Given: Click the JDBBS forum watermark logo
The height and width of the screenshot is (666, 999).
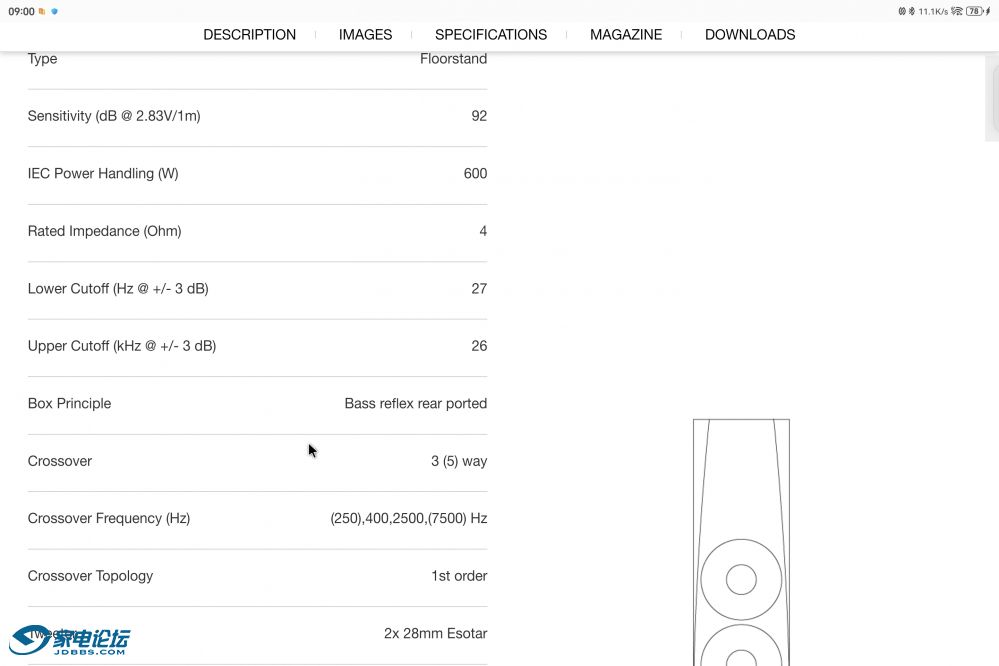Looking at the screenshot, I should point(70,640).
